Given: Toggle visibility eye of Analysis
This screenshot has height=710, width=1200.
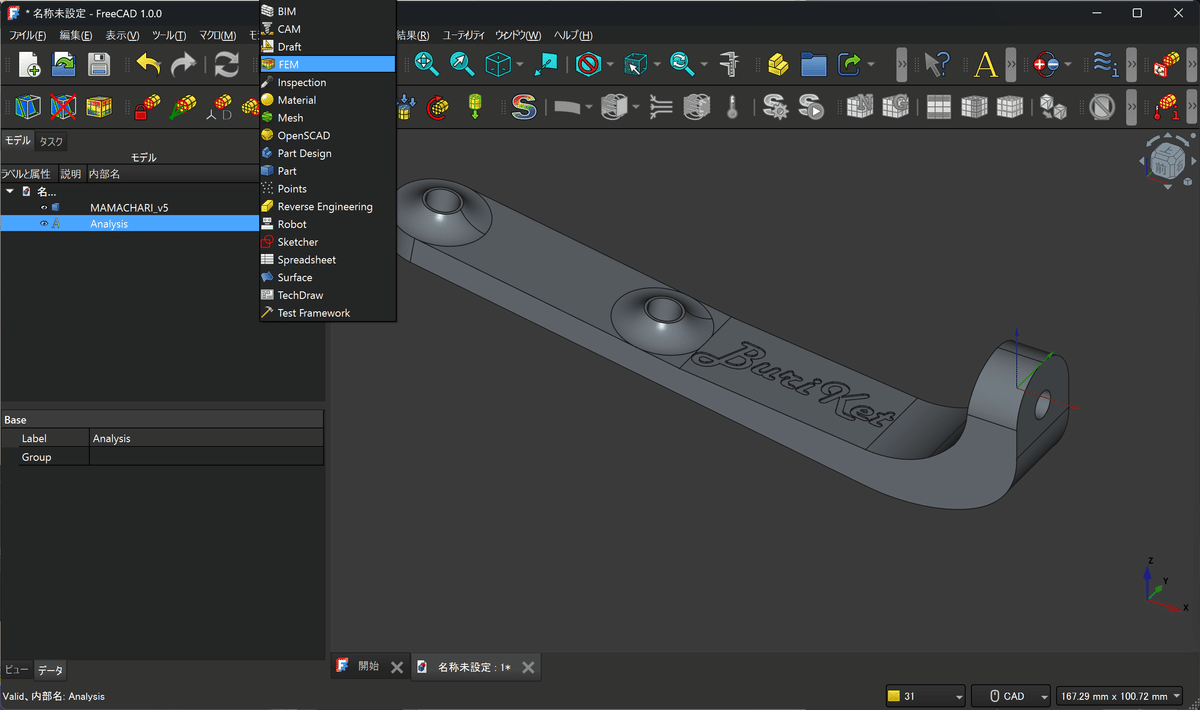Looking at the screenshot, I should click(x=44, y=224).
